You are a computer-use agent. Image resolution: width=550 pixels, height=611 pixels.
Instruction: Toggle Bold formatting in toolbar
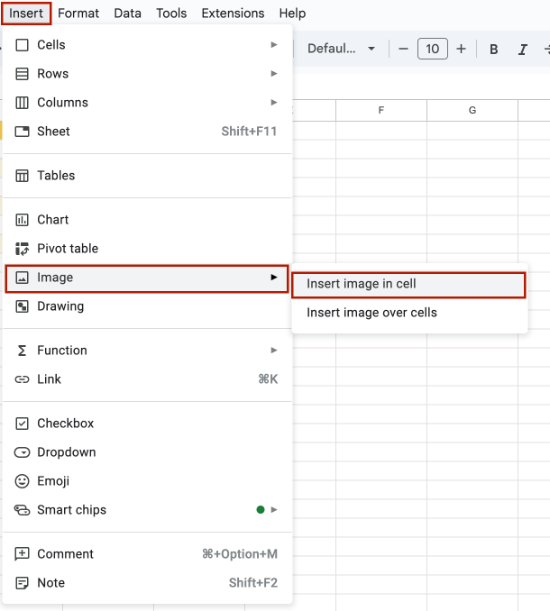[493, 49]
